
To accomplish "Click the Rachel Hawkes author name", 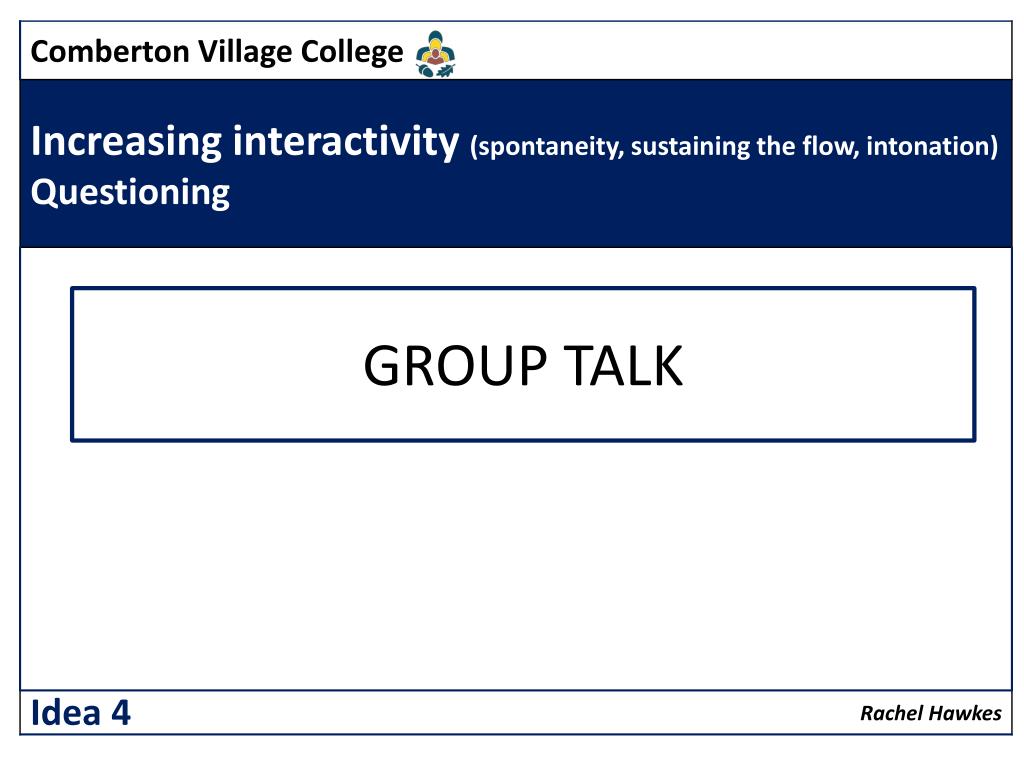I will 931,713.
